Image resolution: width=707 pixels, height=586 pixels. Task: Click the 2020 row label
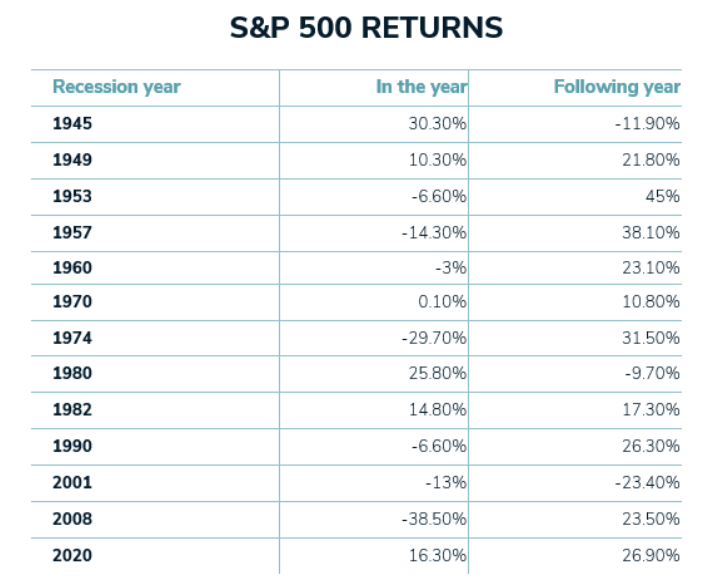[x=72, y=555]
